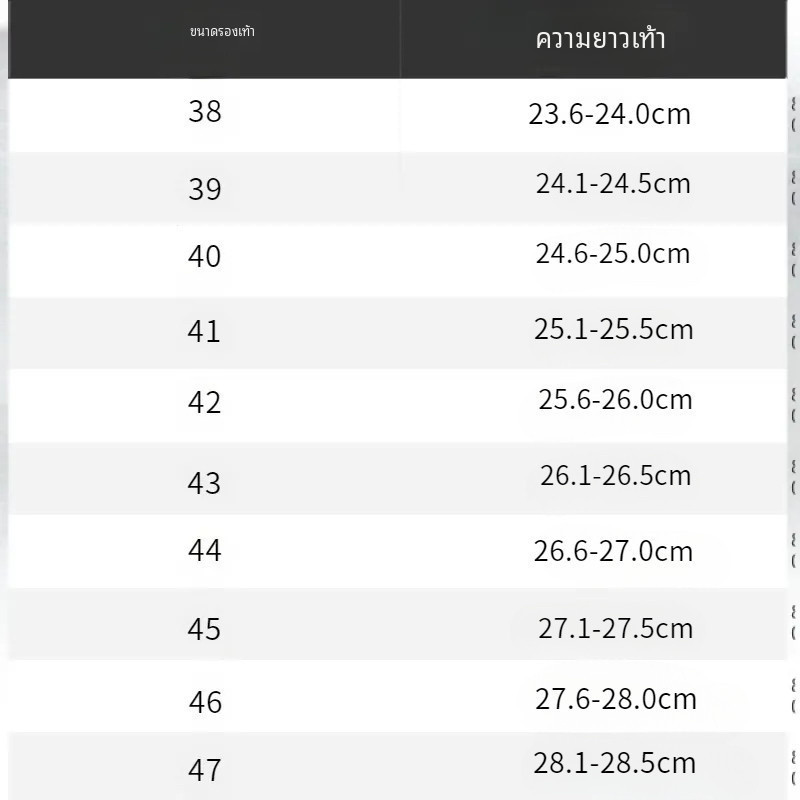The image size is (800, 800).
Task: Select the 26.1-26.5cm length value
Action: (x=615, y=475)
